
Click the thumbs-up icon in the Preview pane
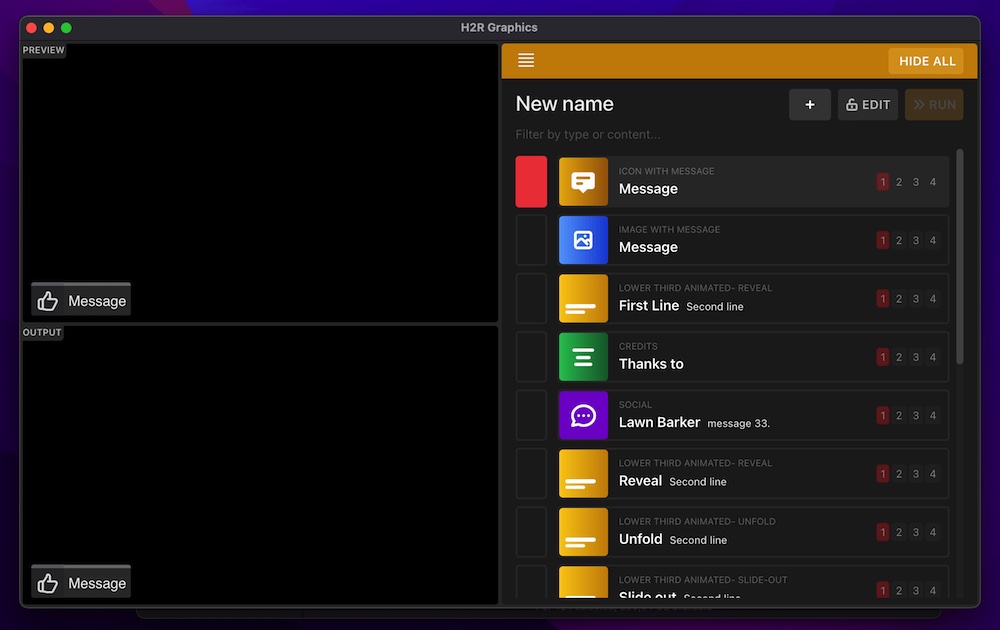48,300
